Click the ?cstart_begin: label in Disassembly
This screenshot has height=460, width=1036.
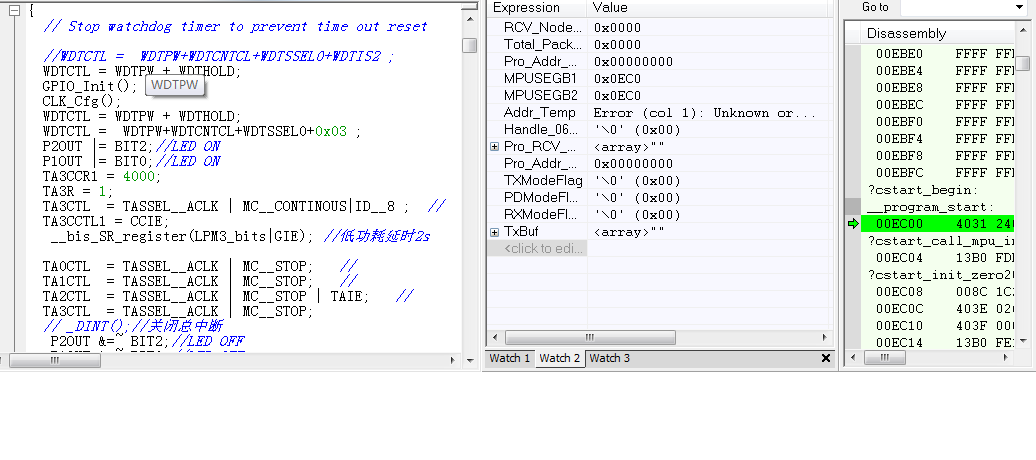point(922,190)
